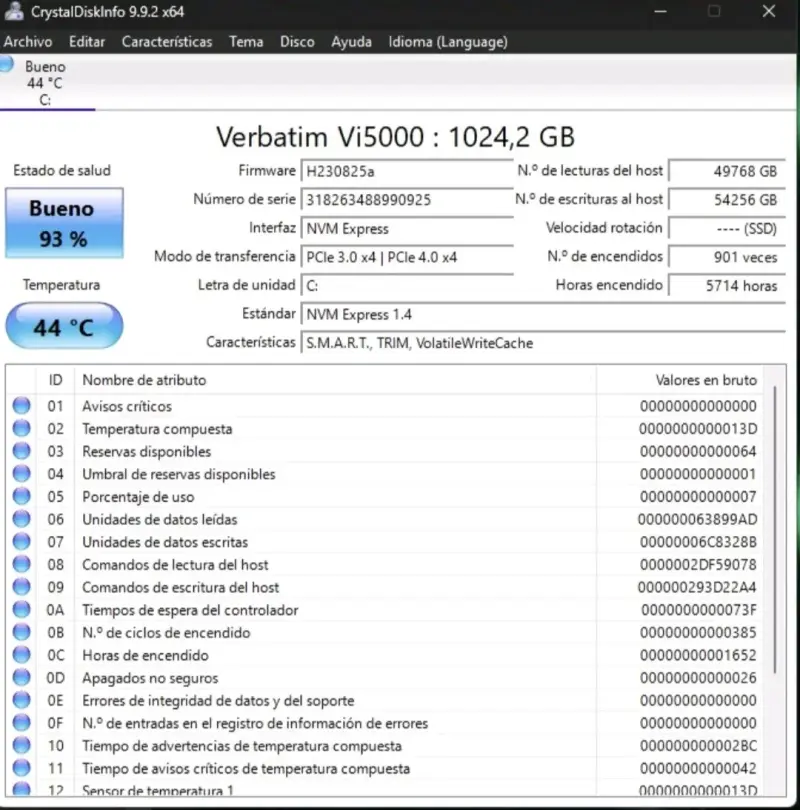The width and height of the screenshot is (800, 810).
Task: Click status icon for Comandos de lectura del host
Action: pyautogui.click(x=22, y=564)
